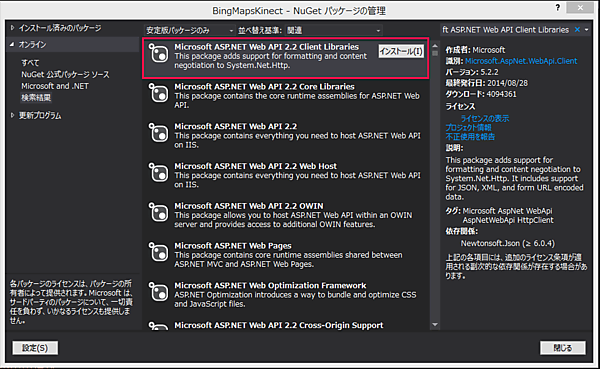Click the Web API 2.2 OWIN package icon
600x369 pixels.
(x=158, y=212)
